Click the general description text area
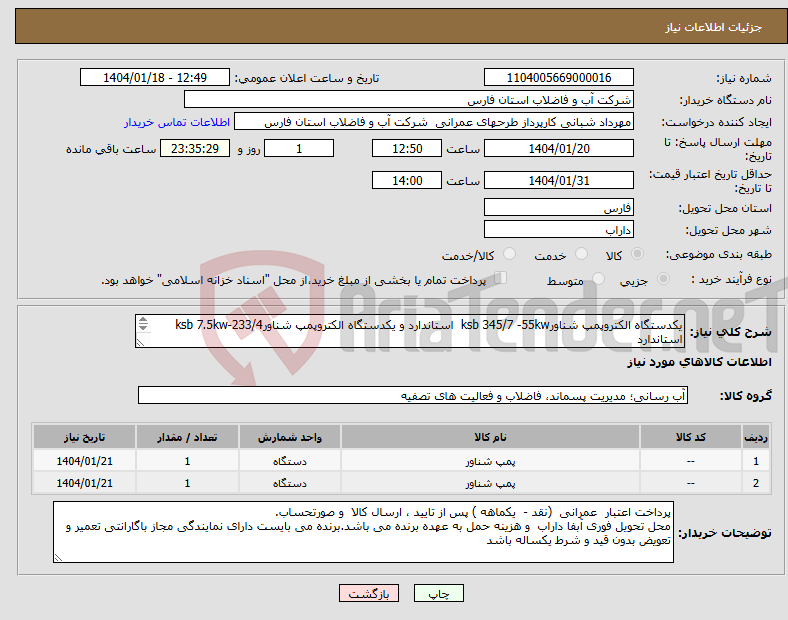This screenshot has width=788, height=620. pyautogui.click(x=410, y=331)
